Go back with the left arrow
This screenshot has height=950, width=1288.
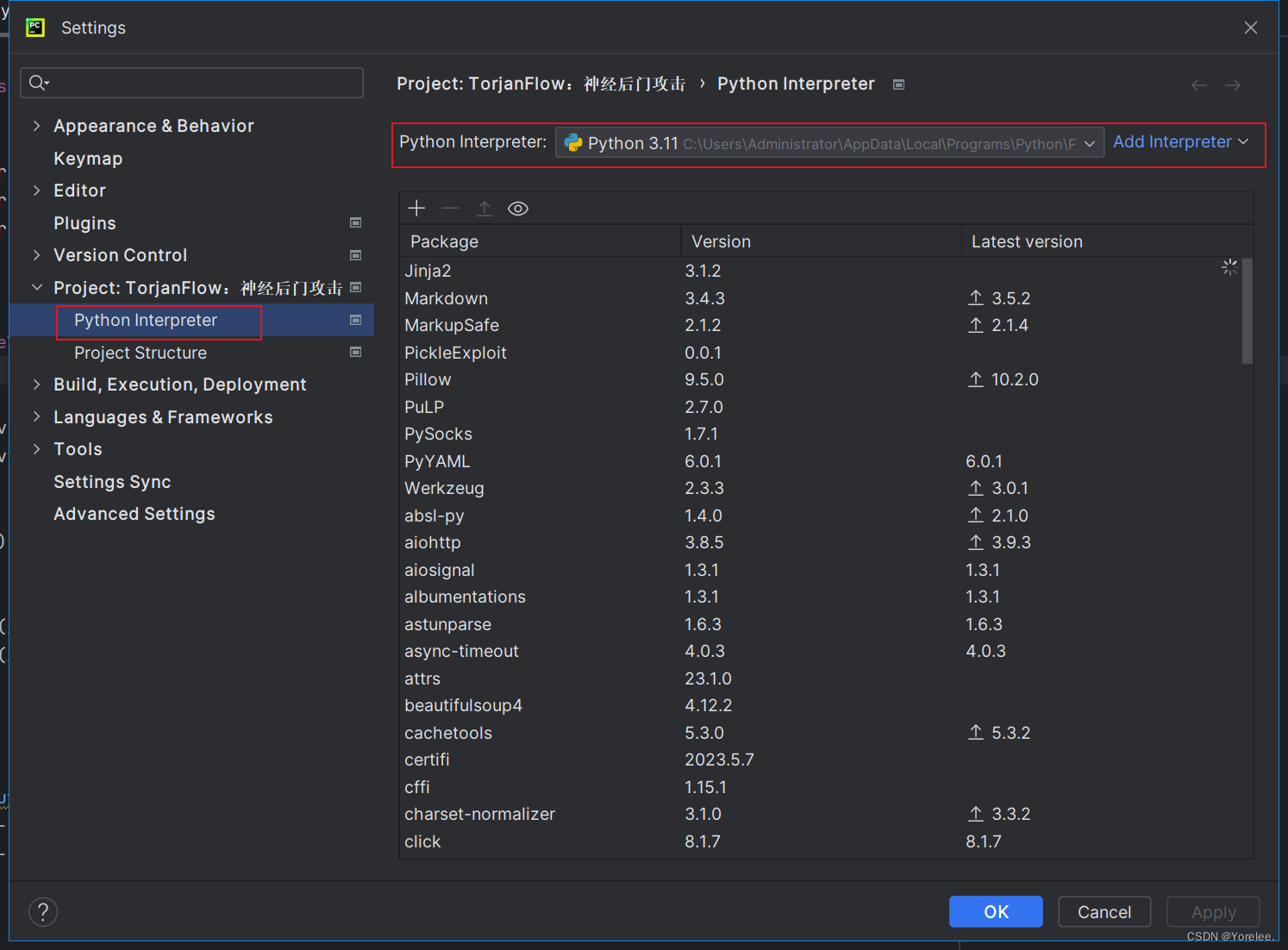point(1198,84)
